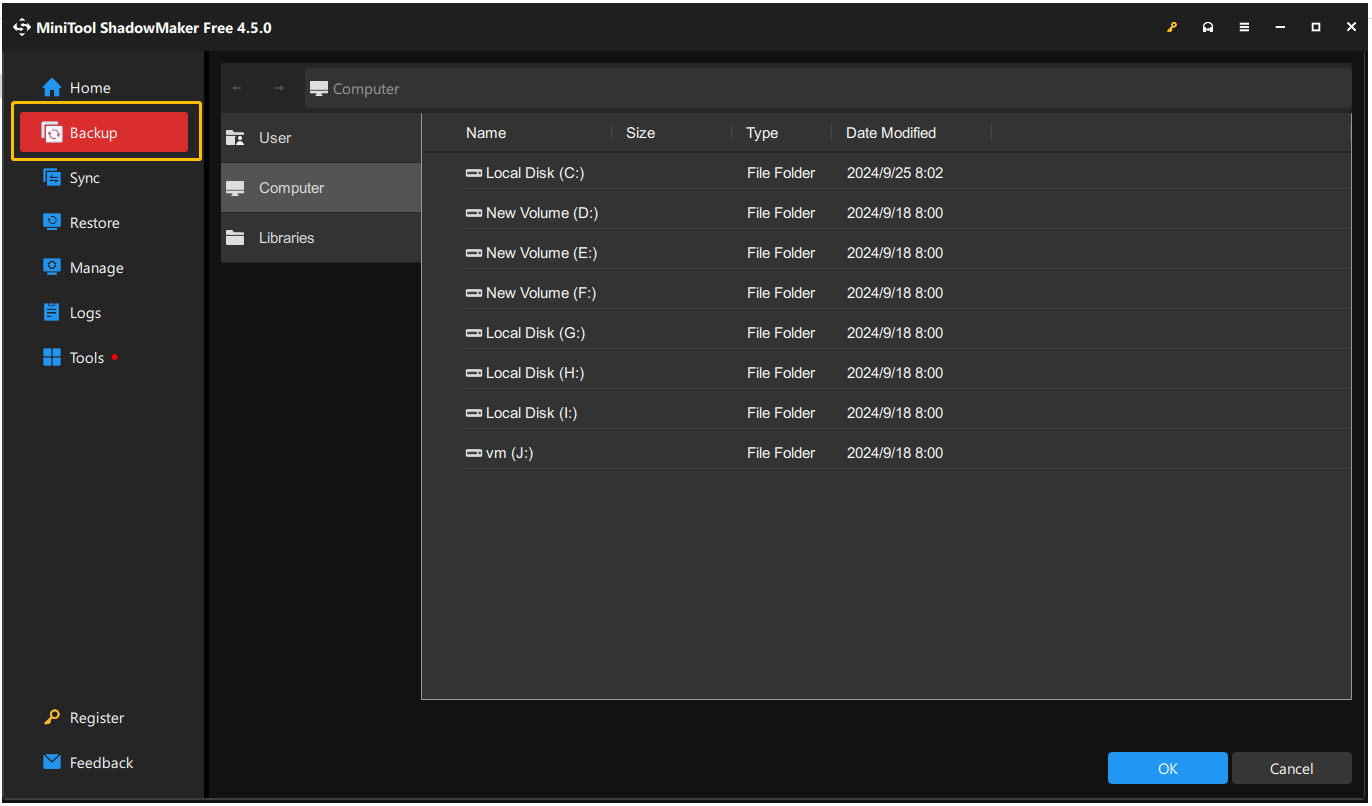
Task: Click File Folder type for vm (J:)
Action: click(x=781, y=453)
